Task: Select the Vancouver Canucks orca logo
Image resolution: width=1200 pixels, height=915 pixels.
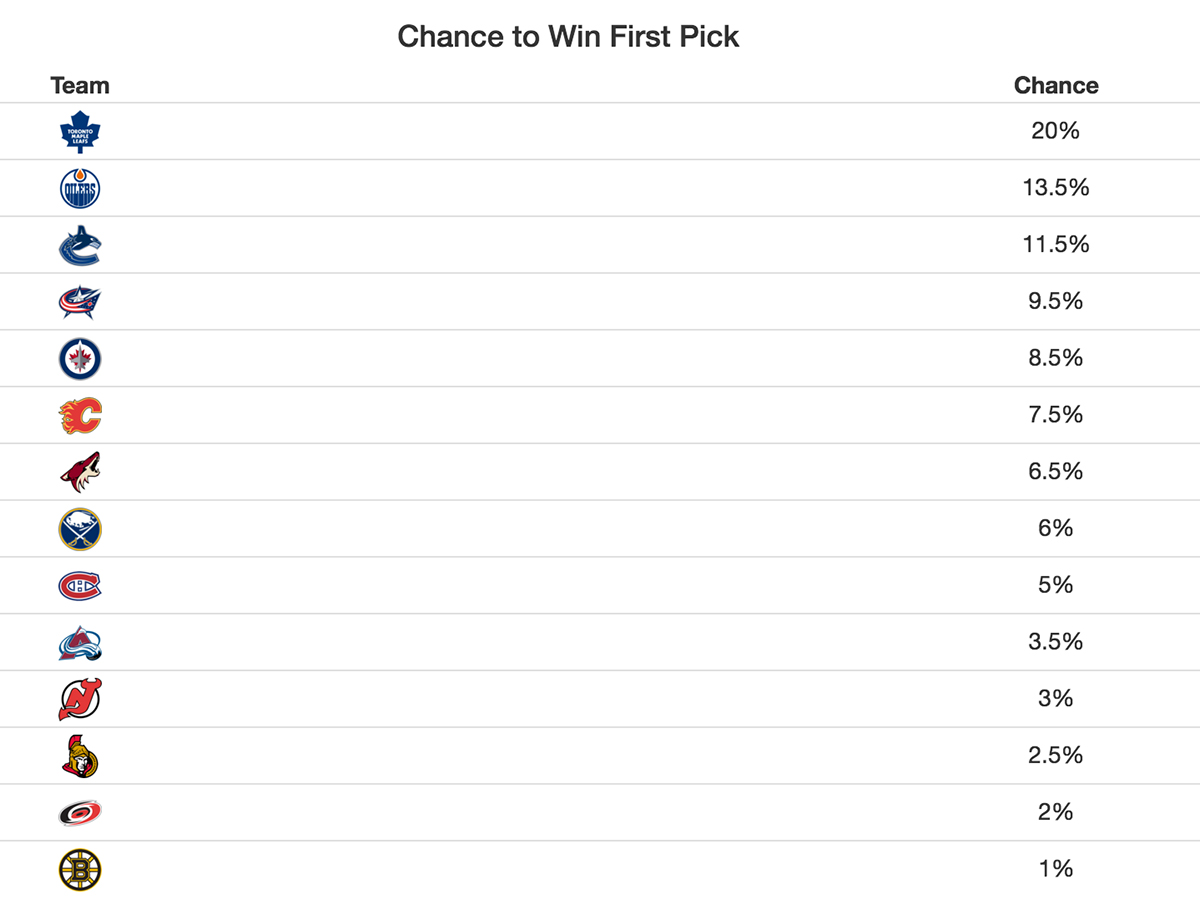Action: coord(80,245)
